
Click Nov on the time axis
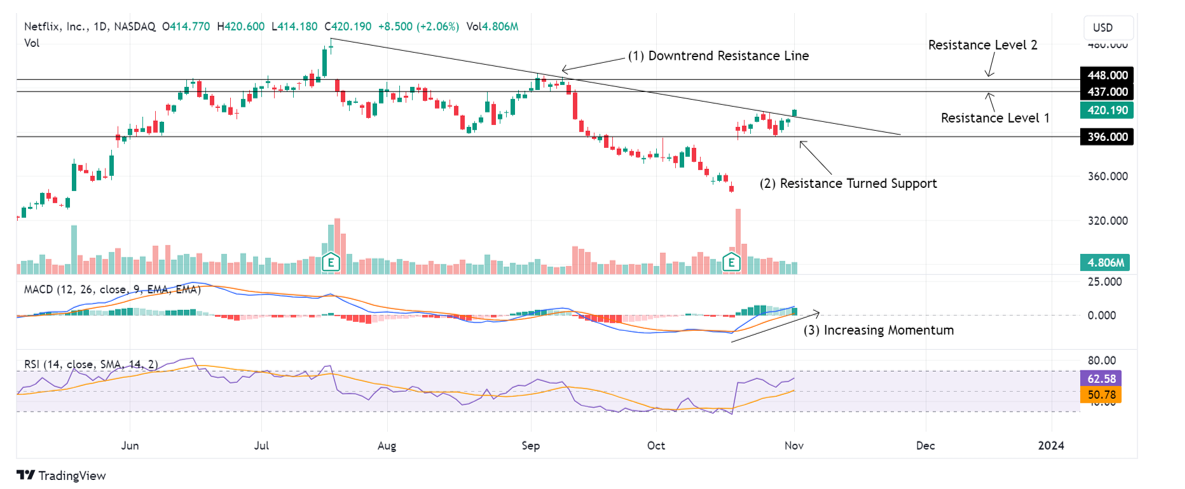794,446
